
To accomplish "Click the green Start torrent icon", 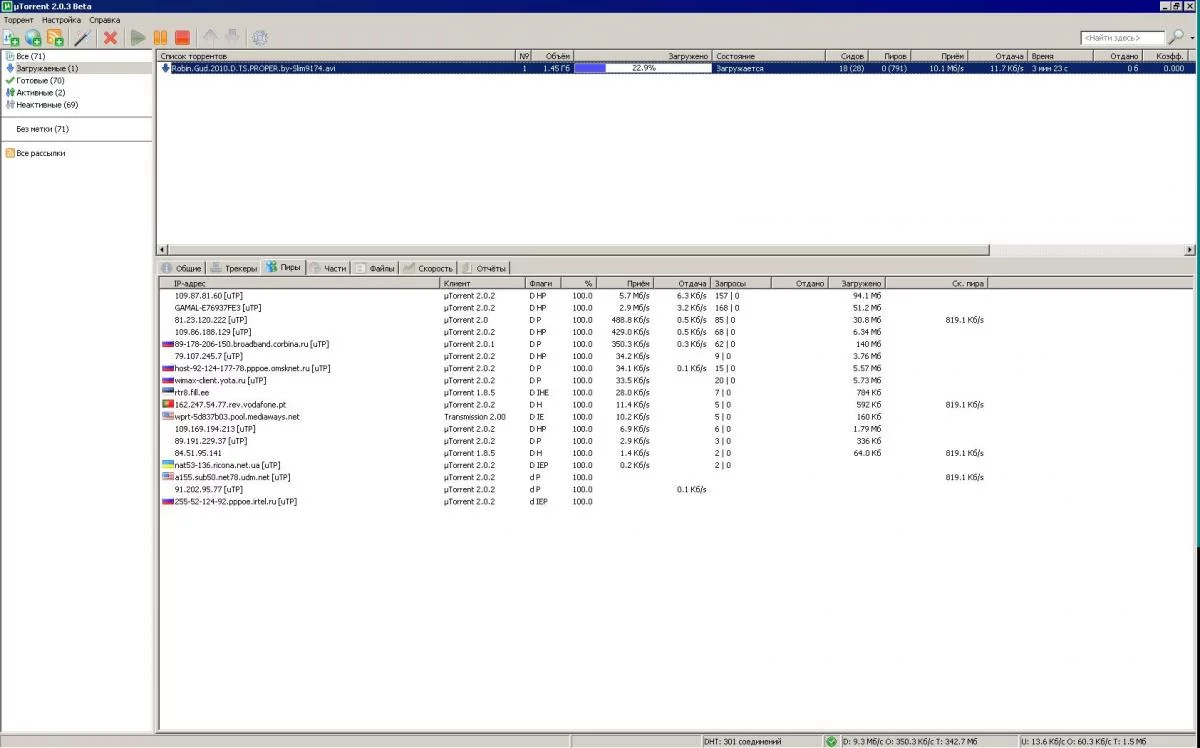I will (138, 38).
